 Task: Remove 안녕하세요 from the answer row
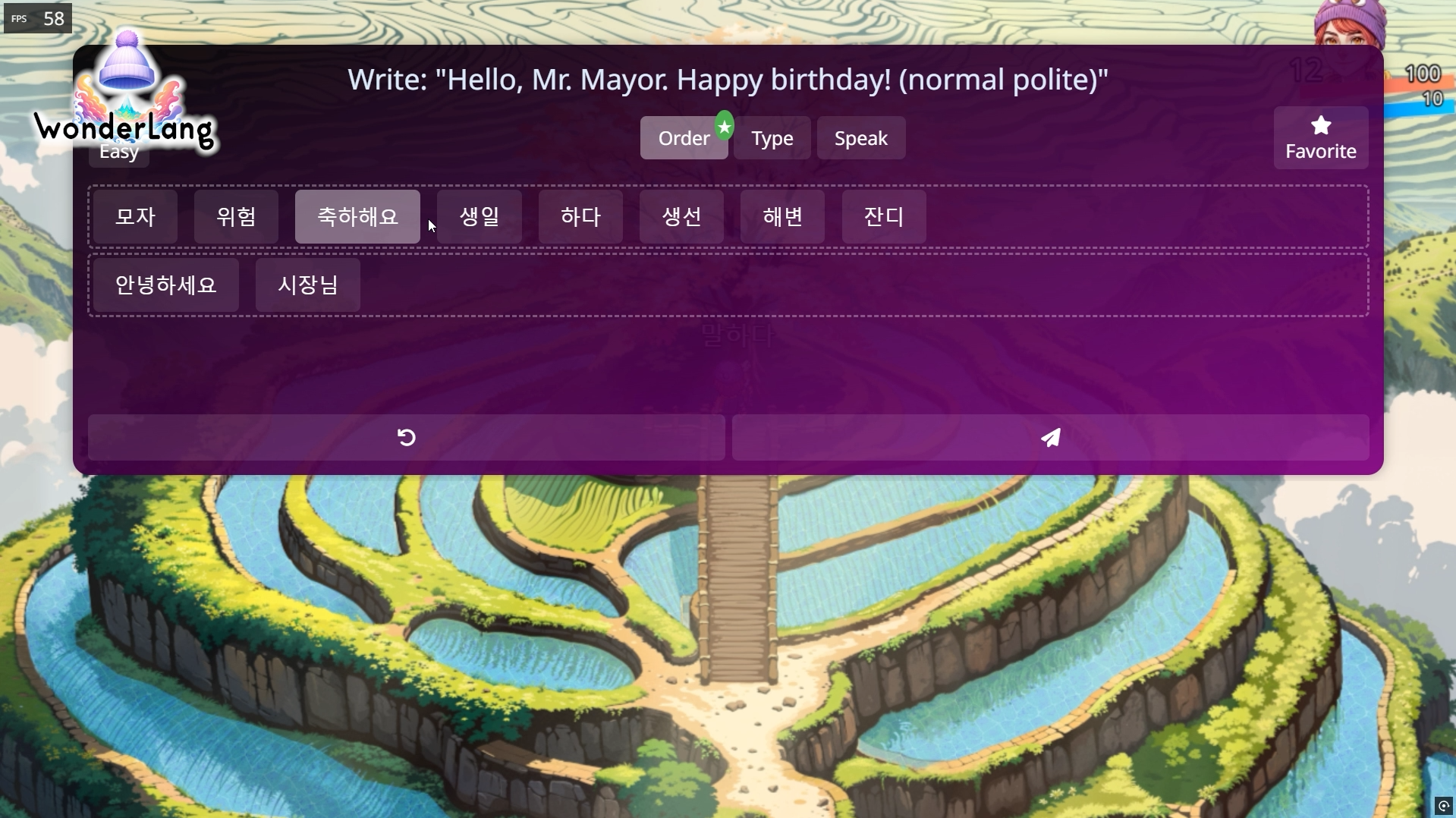166,285
